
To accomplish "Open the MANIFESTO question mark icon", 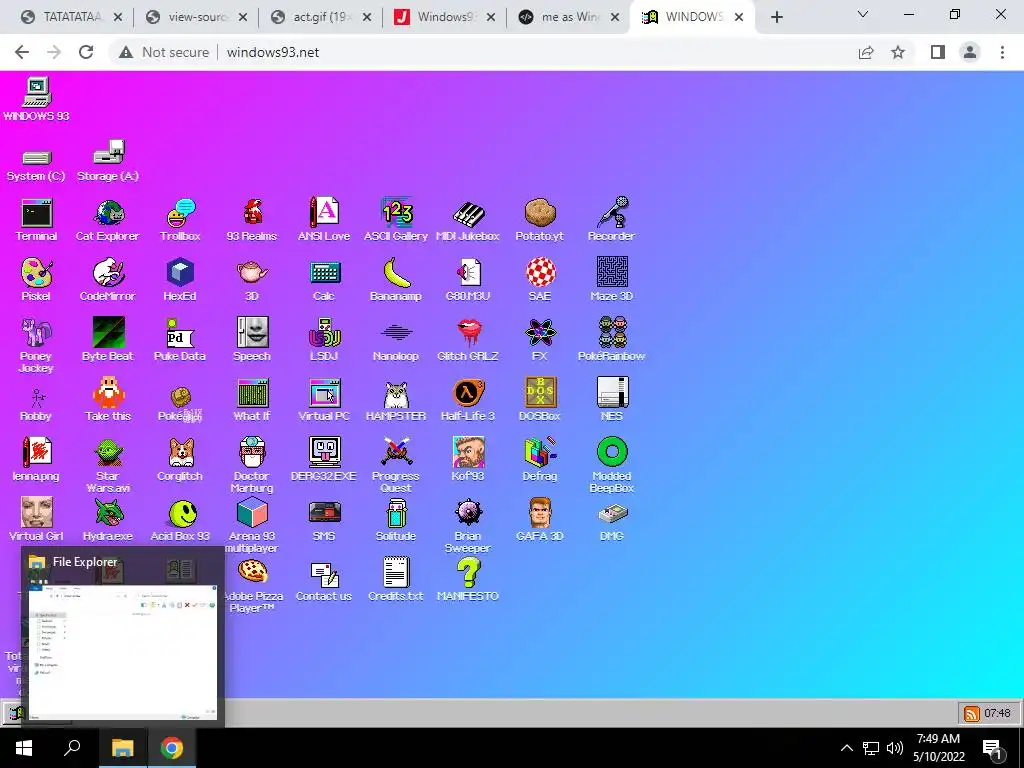I will pyautogui.click(x=468, y=580).
